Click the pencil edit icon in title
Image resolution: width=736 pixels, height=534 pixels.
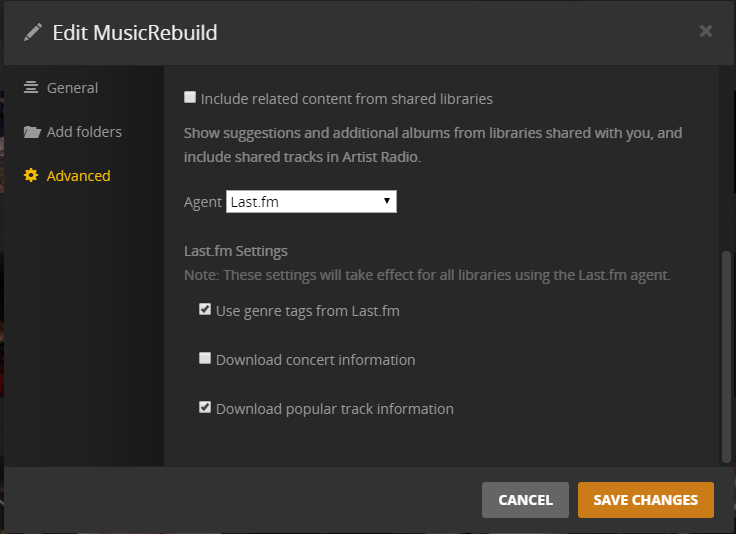tap(33, 32)
